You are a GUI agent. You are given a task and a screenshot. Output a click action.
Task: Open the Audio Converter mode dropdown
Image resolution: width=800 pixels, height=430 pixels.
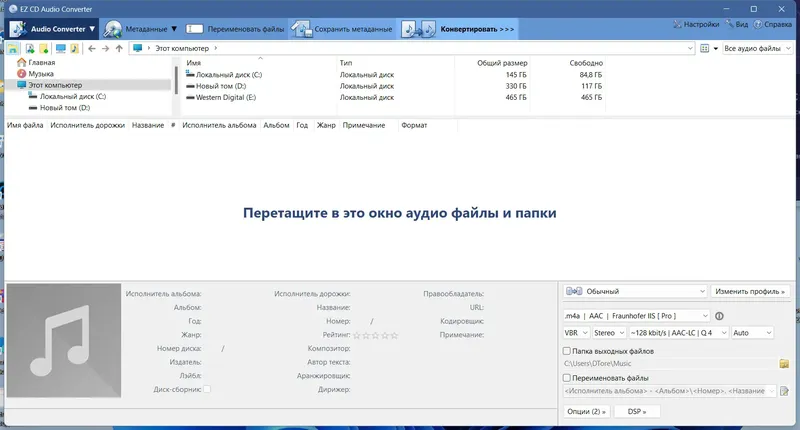tap(53, 29)
